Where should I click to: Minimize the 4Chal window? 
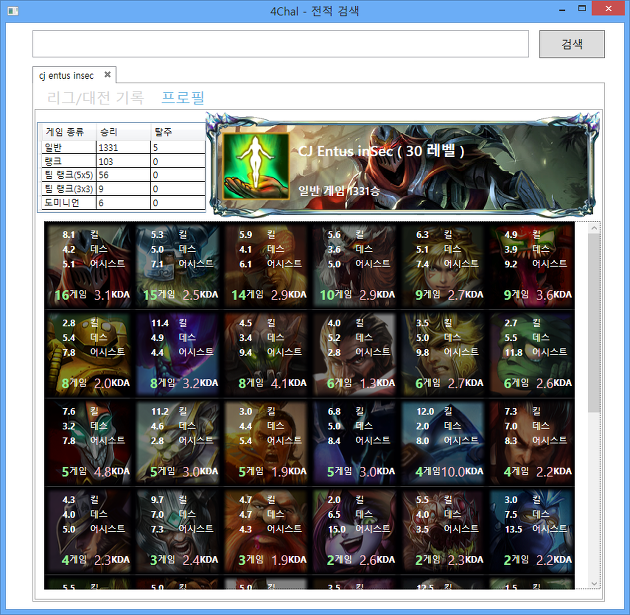[562, 9]
